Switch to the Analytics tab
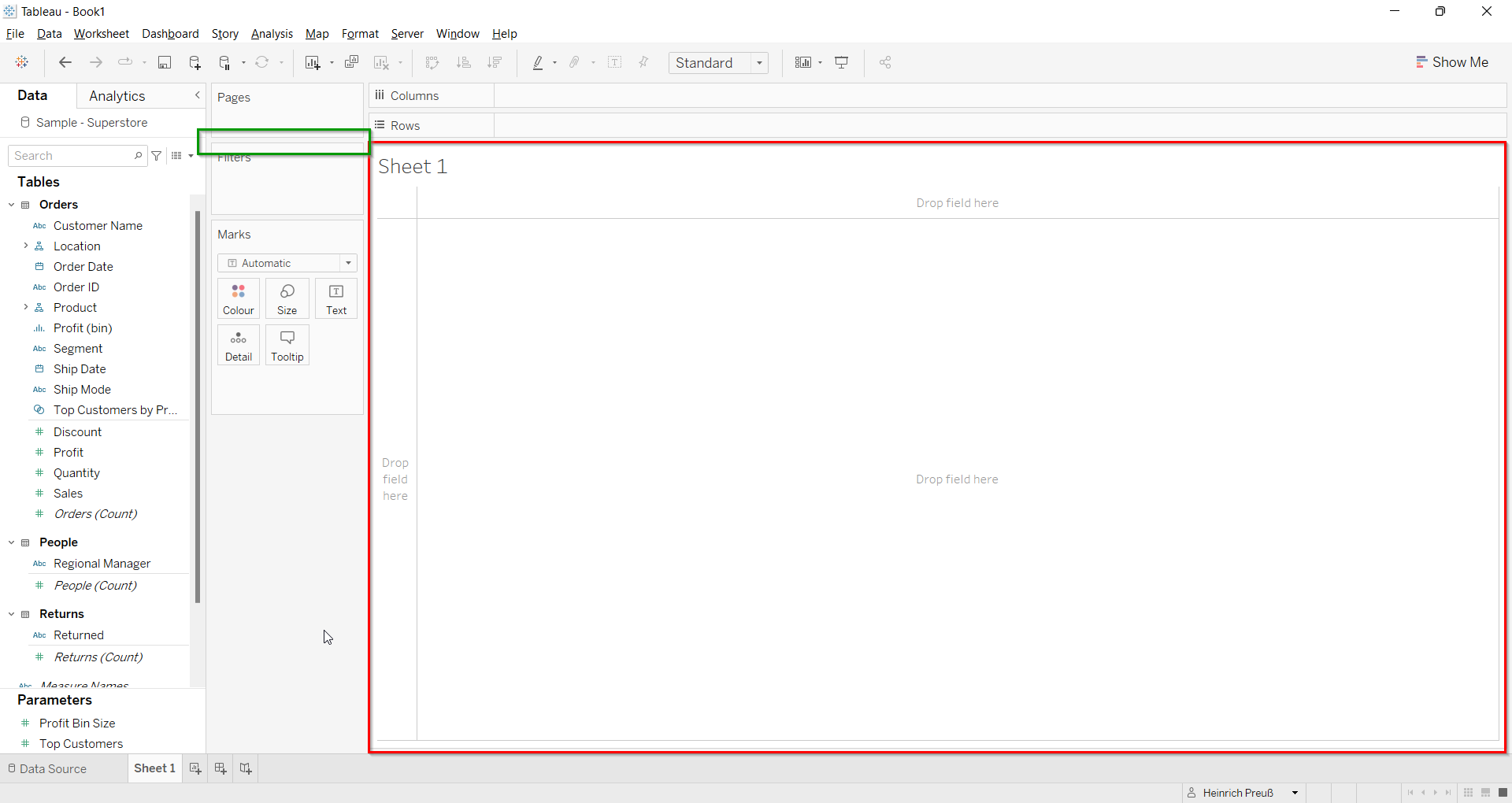The height and width of the screenshot is (803, 1512). click(x=117, y=96)
